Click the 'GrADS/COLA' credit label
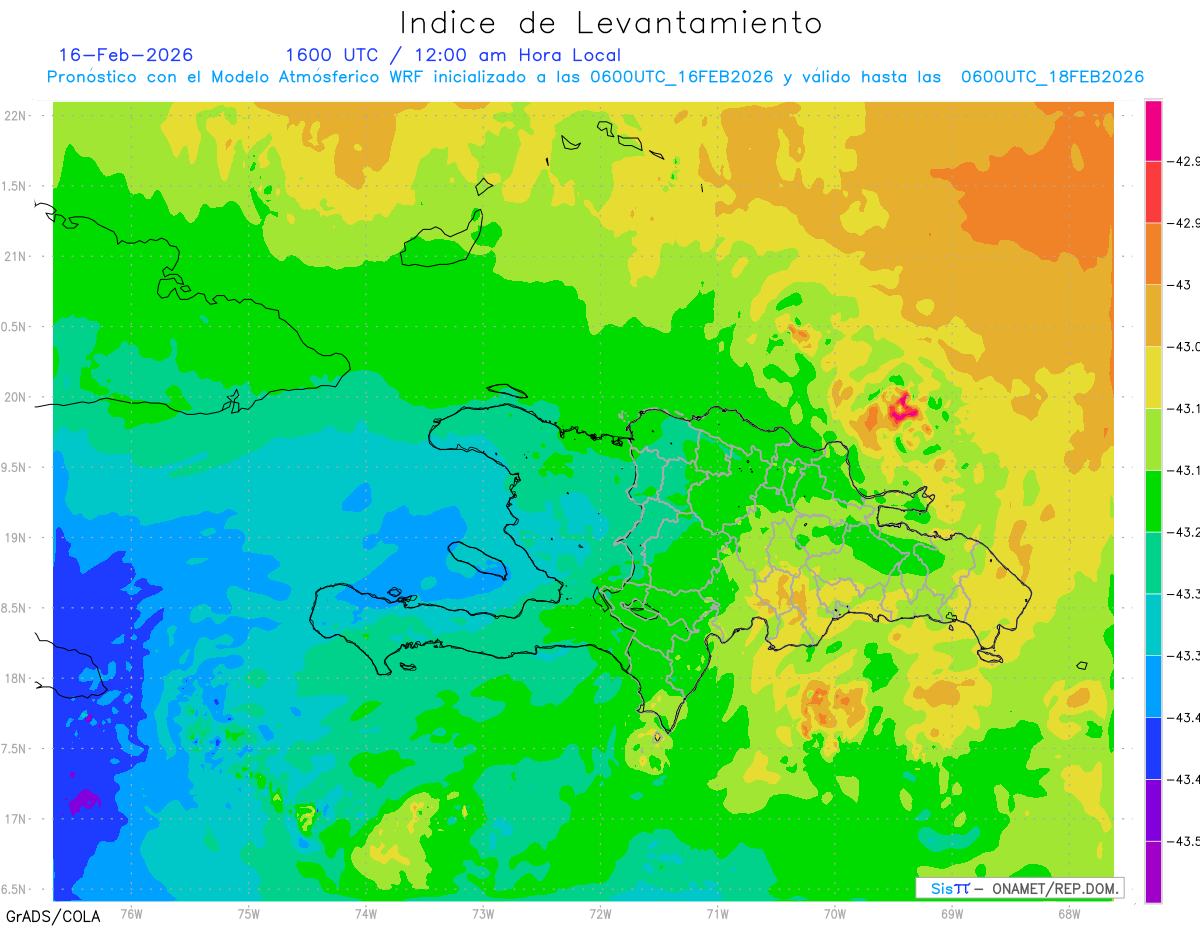The image size is (1200, 927). [53, 916]
